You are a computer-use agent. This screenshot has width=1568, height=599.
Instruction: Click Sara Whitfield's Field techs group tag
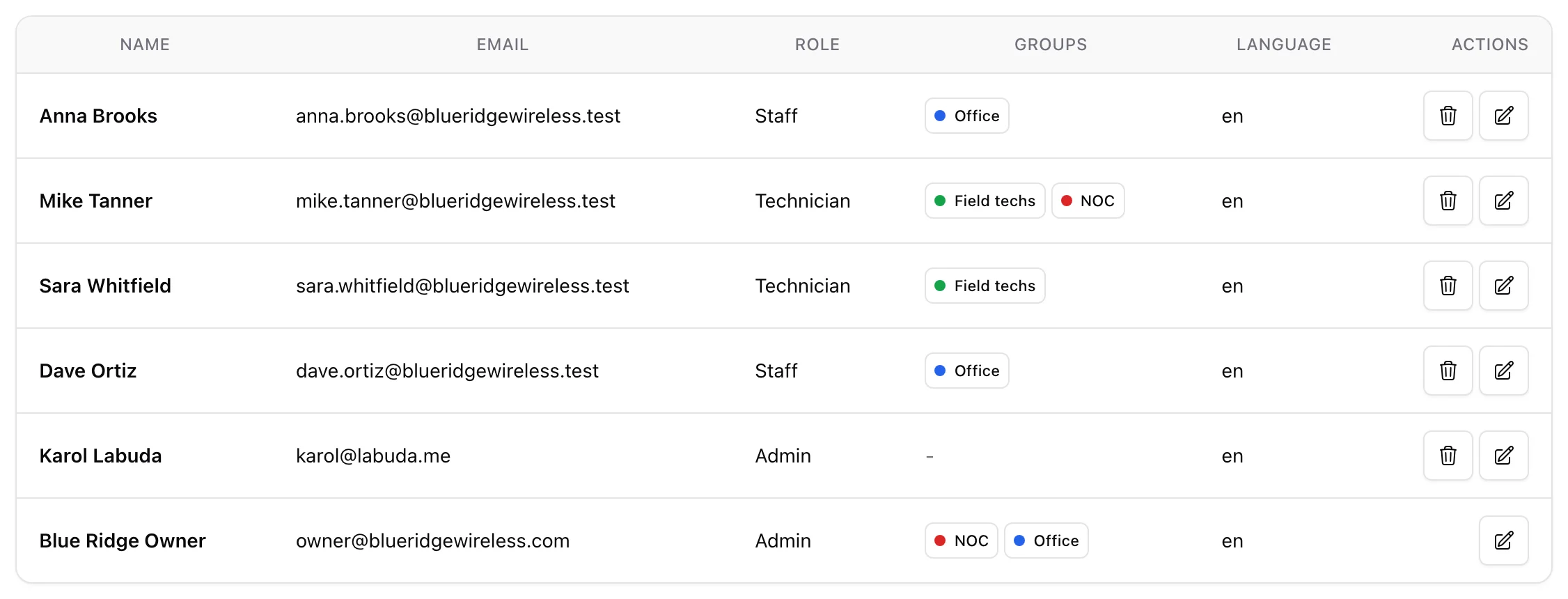985,286
